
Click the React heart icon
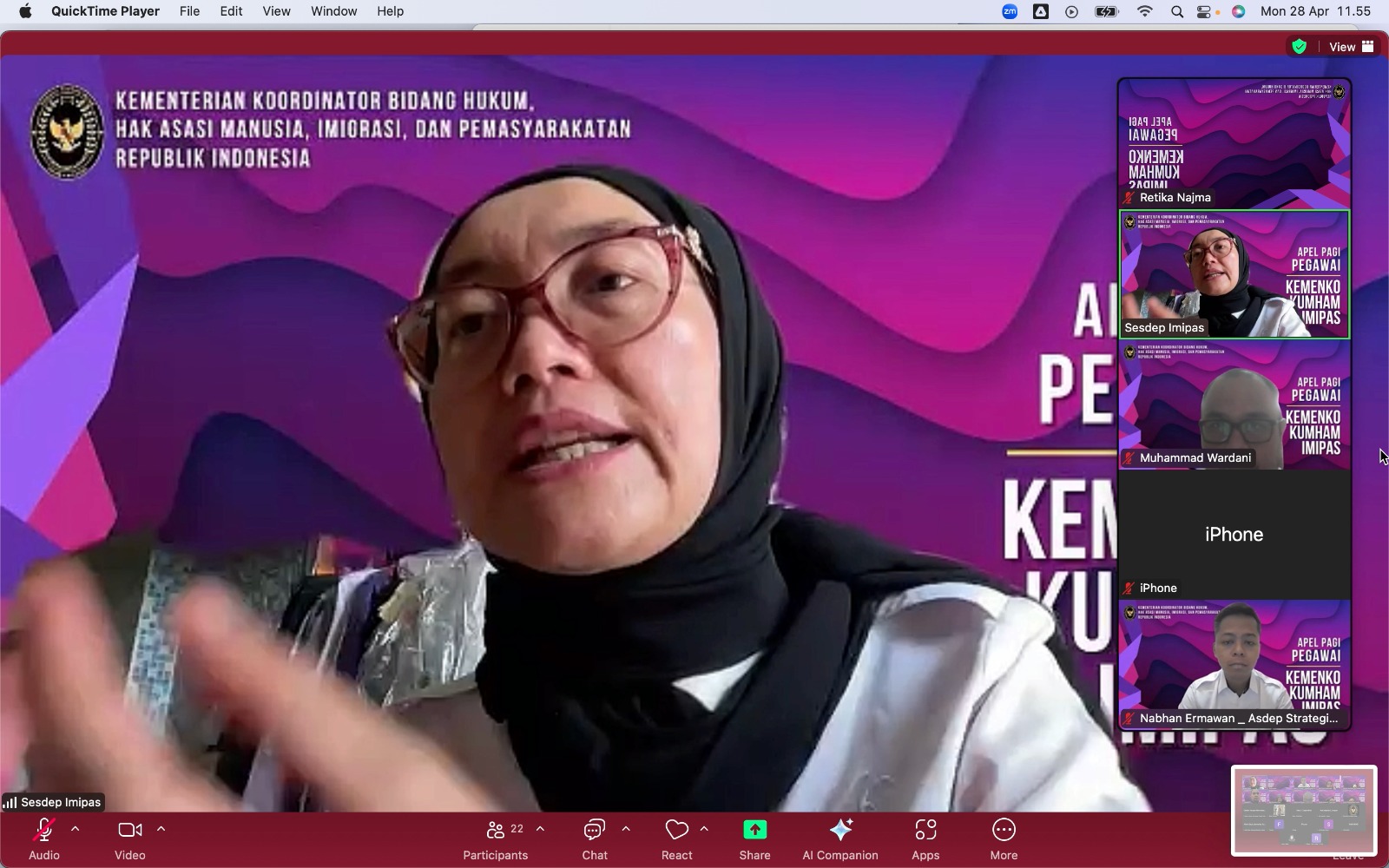[676, 831]
